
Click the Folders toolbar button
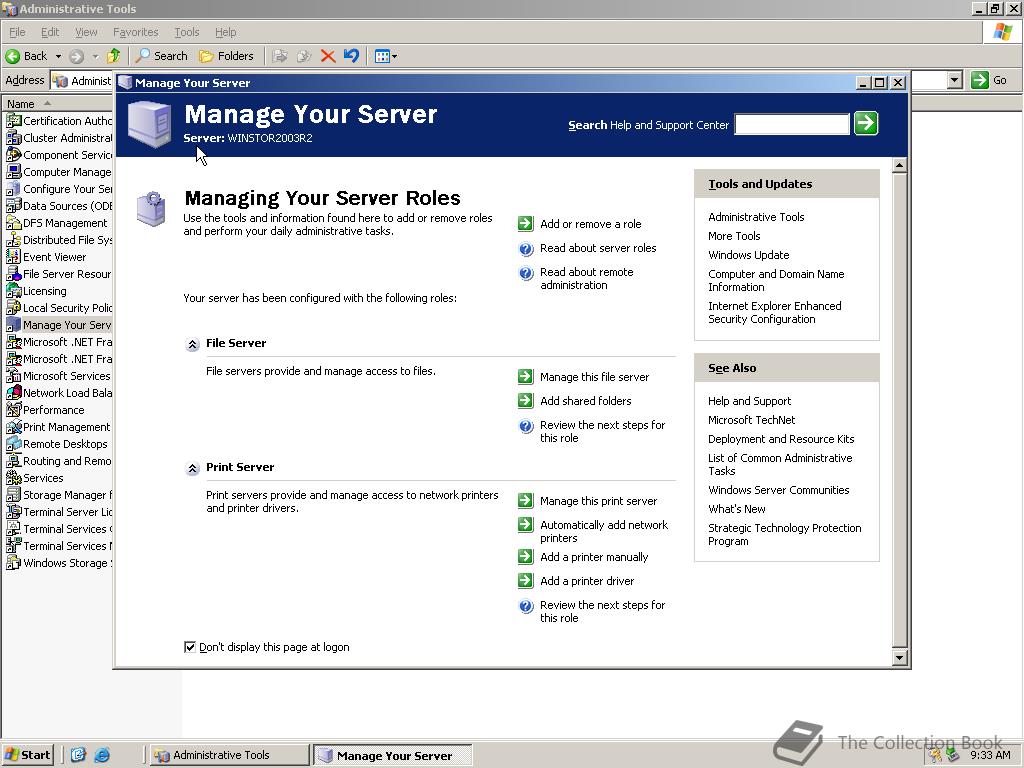point(227,56)
